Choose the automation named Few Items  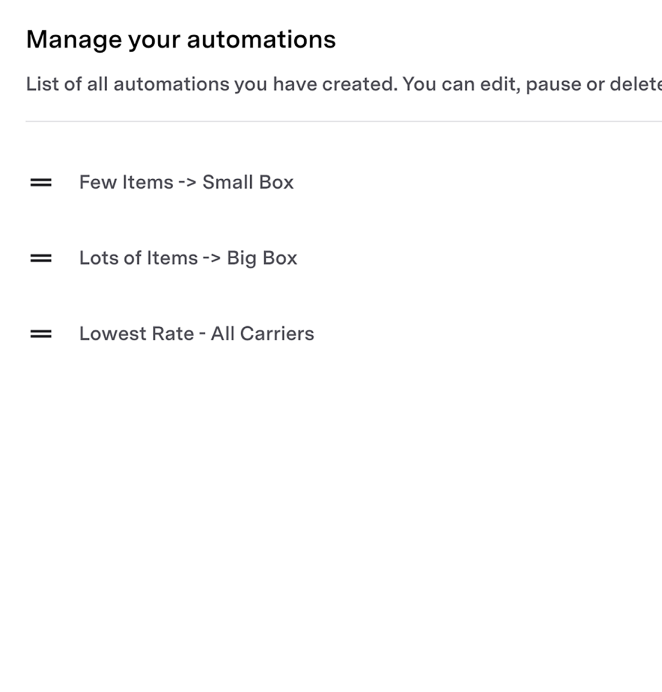[186, 182]
